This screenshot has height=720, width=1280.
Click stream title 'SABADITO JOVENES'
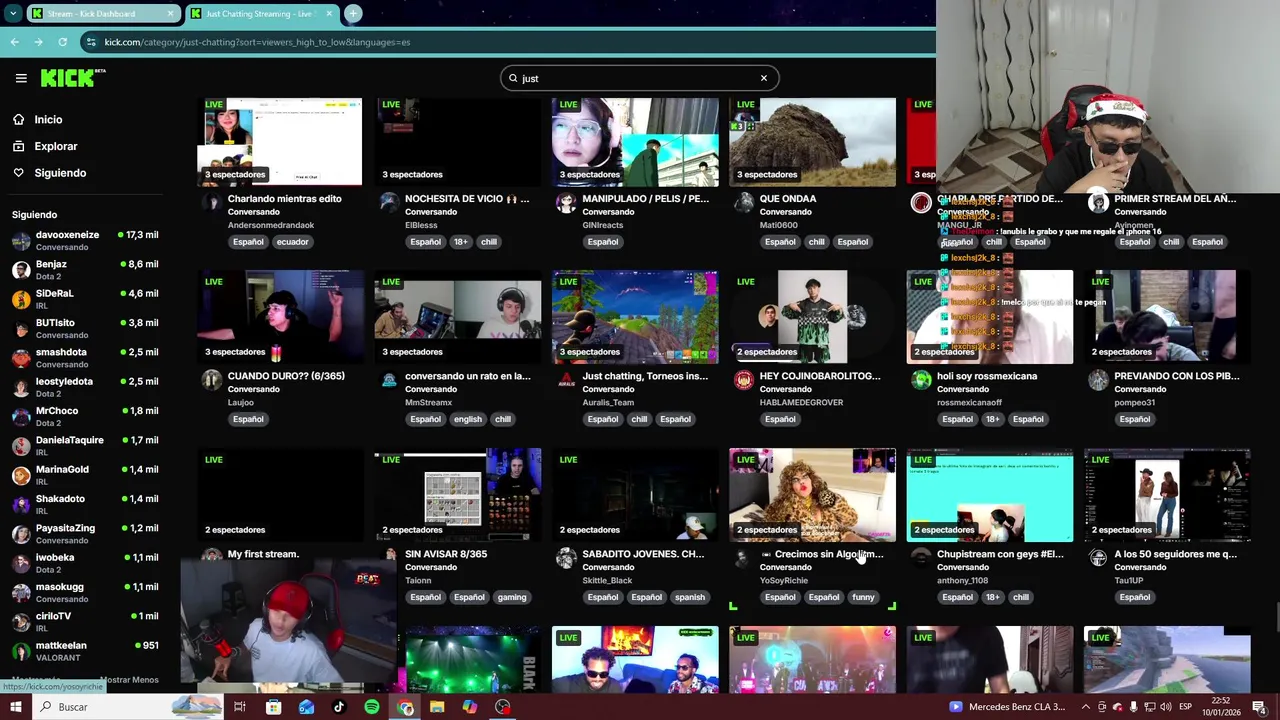(x=643, y=554)
